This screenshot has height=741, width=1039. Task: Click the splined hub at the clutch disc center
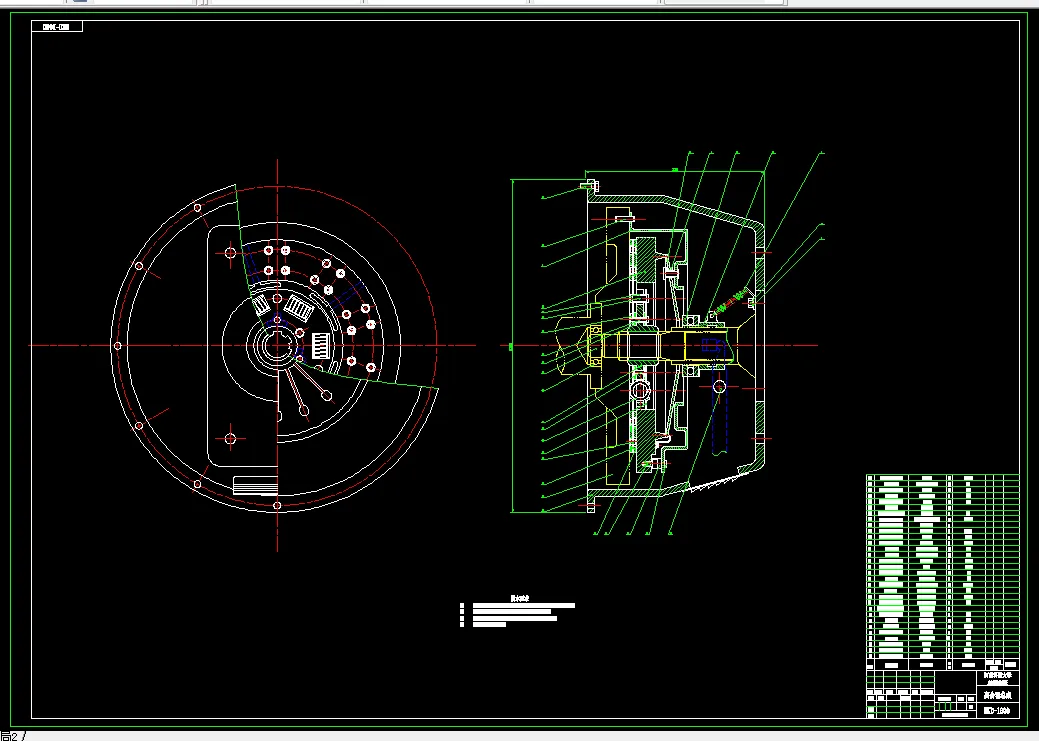(277, 345)
